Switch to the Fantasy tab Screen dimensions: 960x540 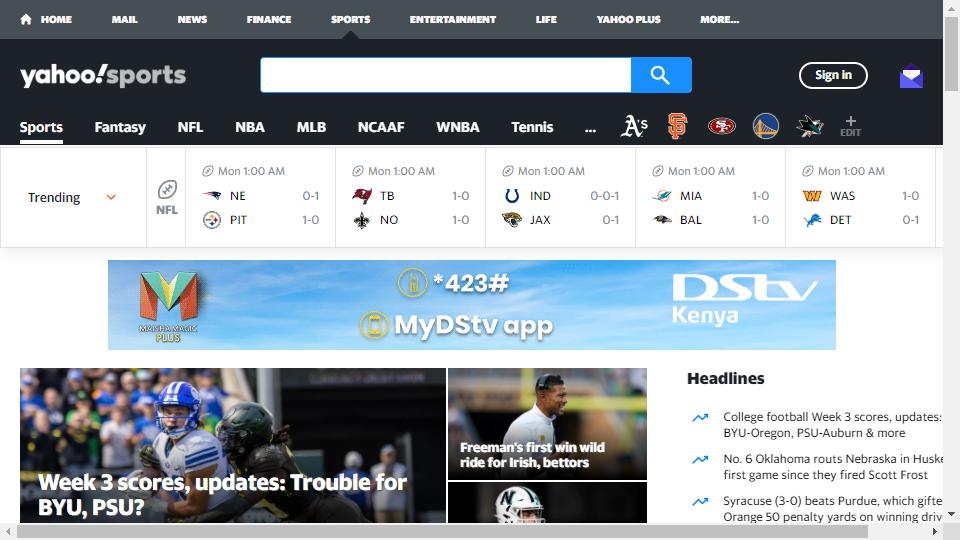pyautogui.click(x=120, y=127)
